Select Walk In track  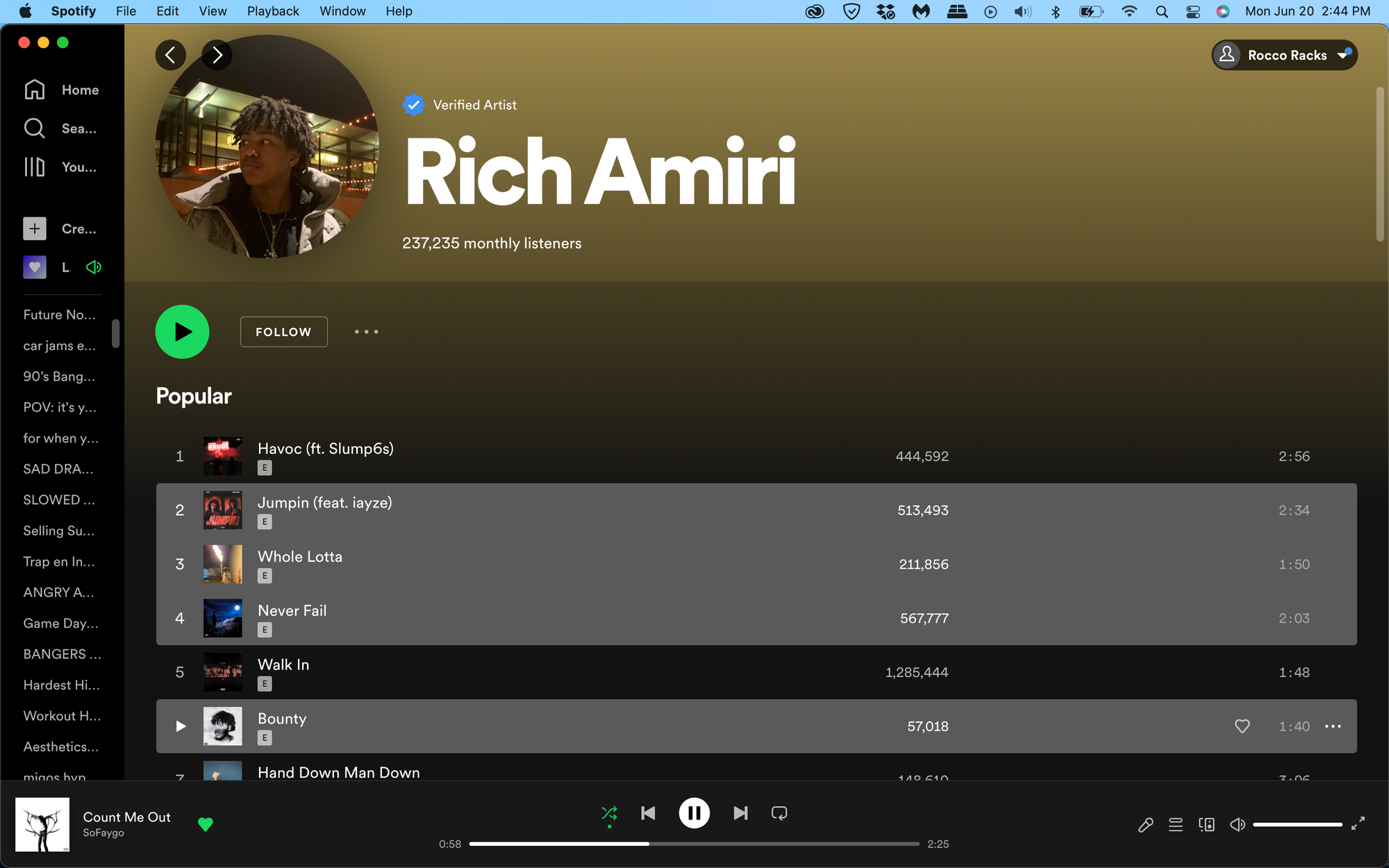(756, 672)
